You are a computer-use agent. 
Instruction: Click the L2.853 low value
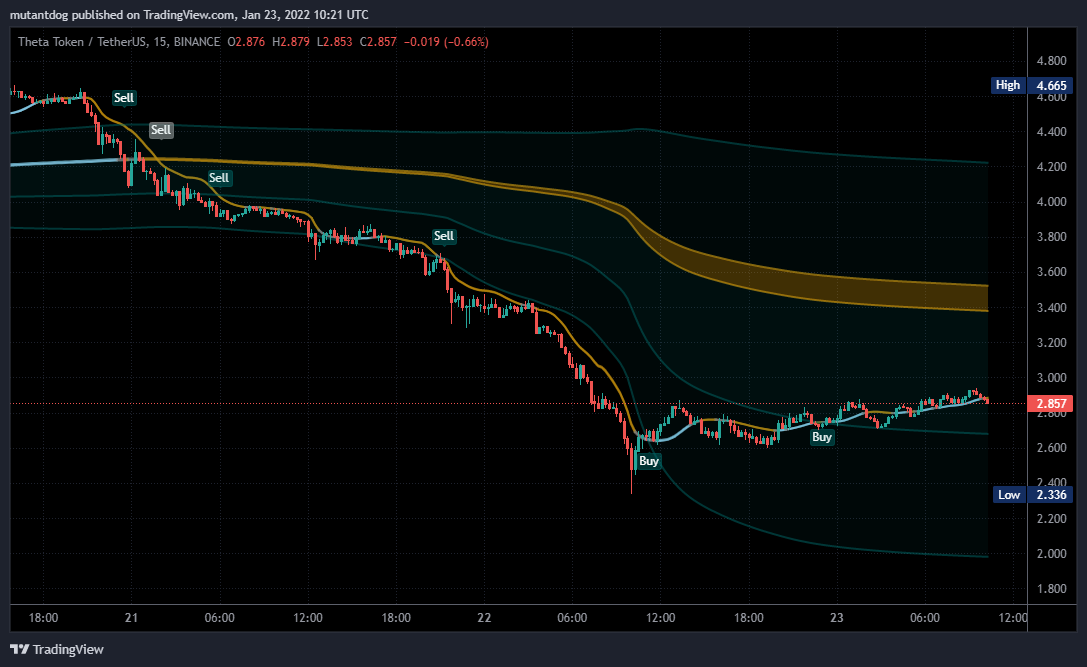[334, 42]
